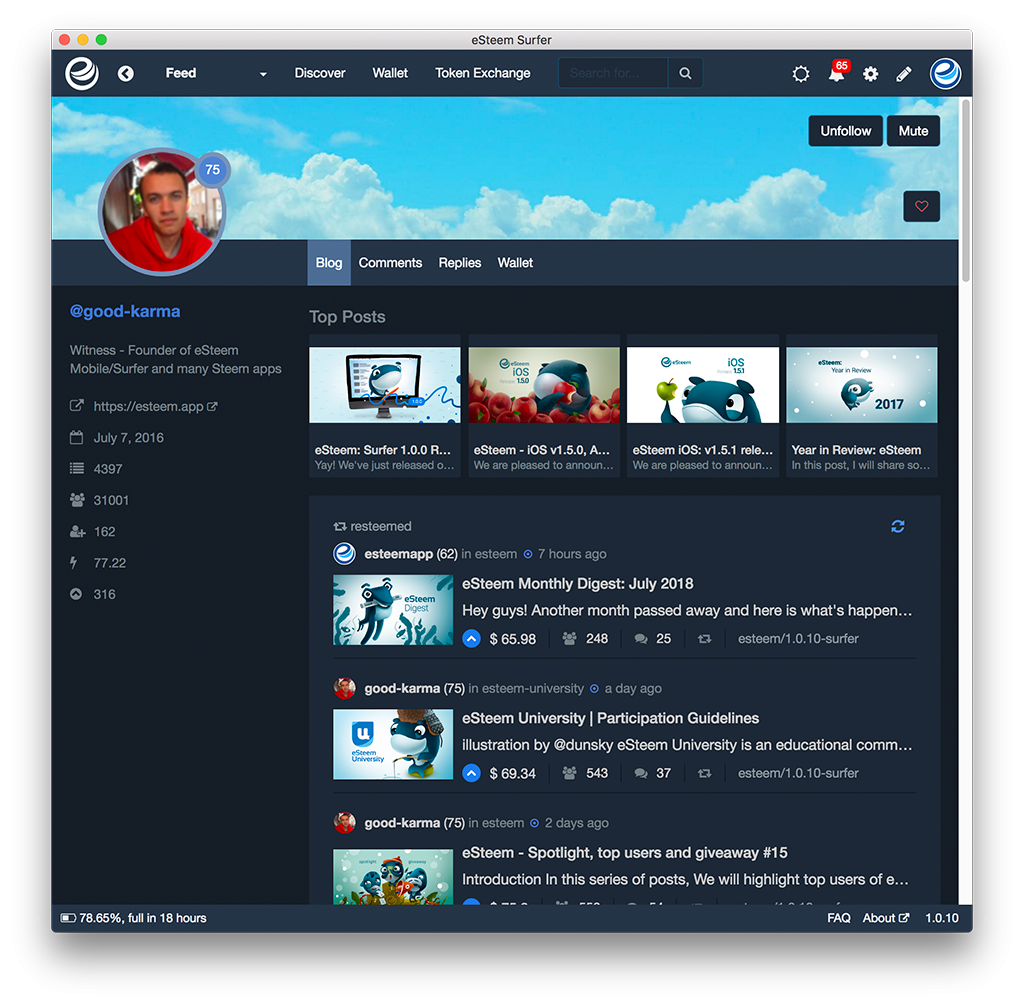This screenshot has width=1024, height=1006.
Task: Click the eSteem University post thumbnail
Action: [392, 744]
